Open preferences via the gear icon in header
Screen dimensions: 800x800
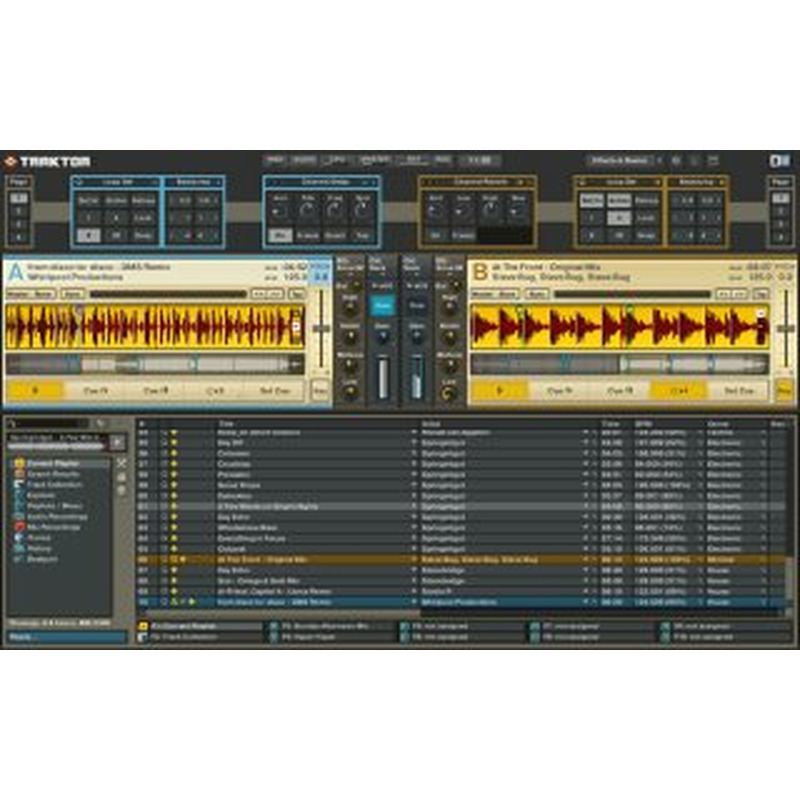(x=676, y=161)
